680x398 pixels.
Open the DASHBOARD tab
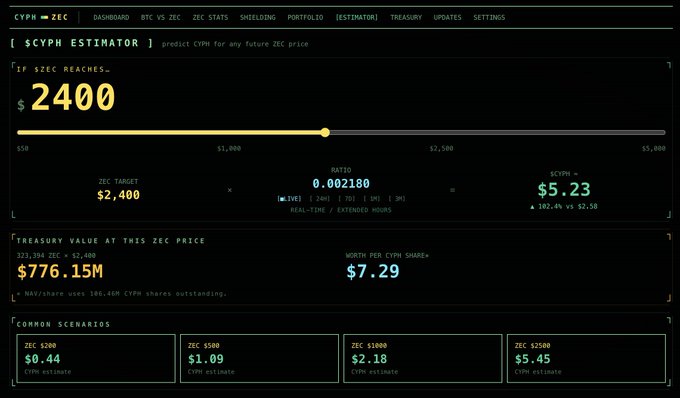111,17
